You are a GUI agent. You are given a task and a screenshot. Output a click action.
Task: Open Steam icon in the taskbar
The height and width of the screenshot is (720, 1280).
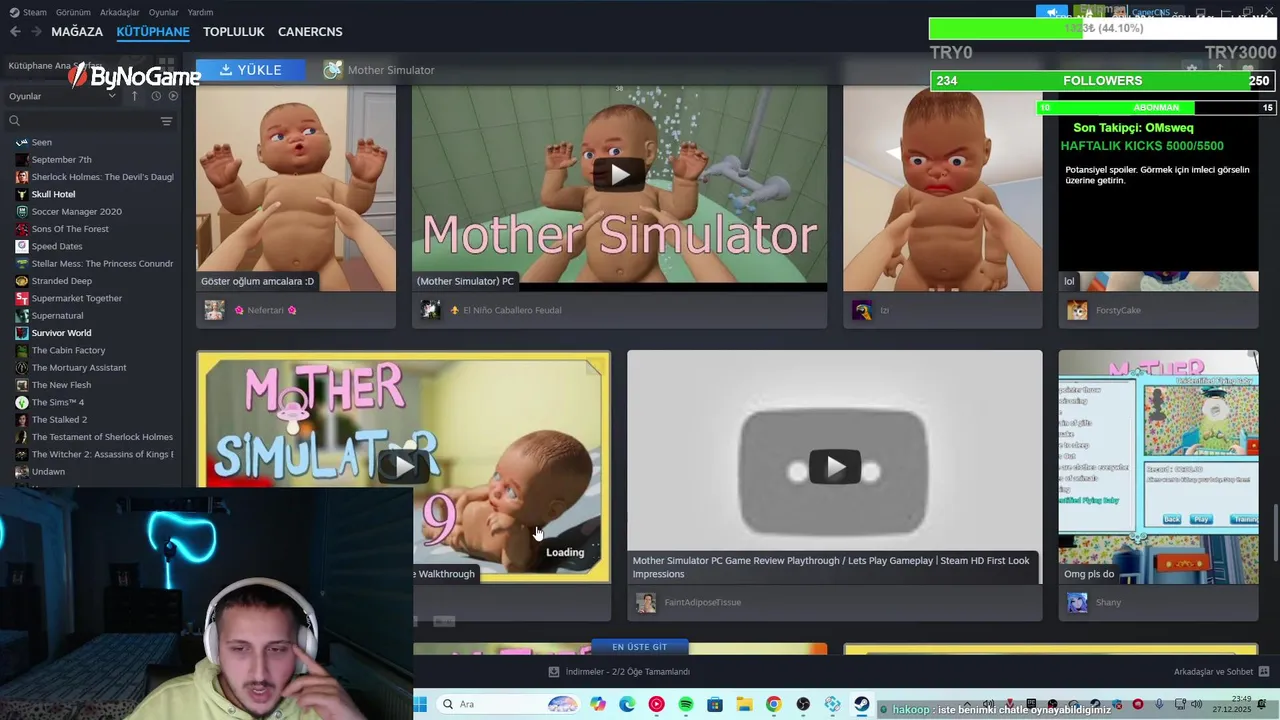(862, 704)
